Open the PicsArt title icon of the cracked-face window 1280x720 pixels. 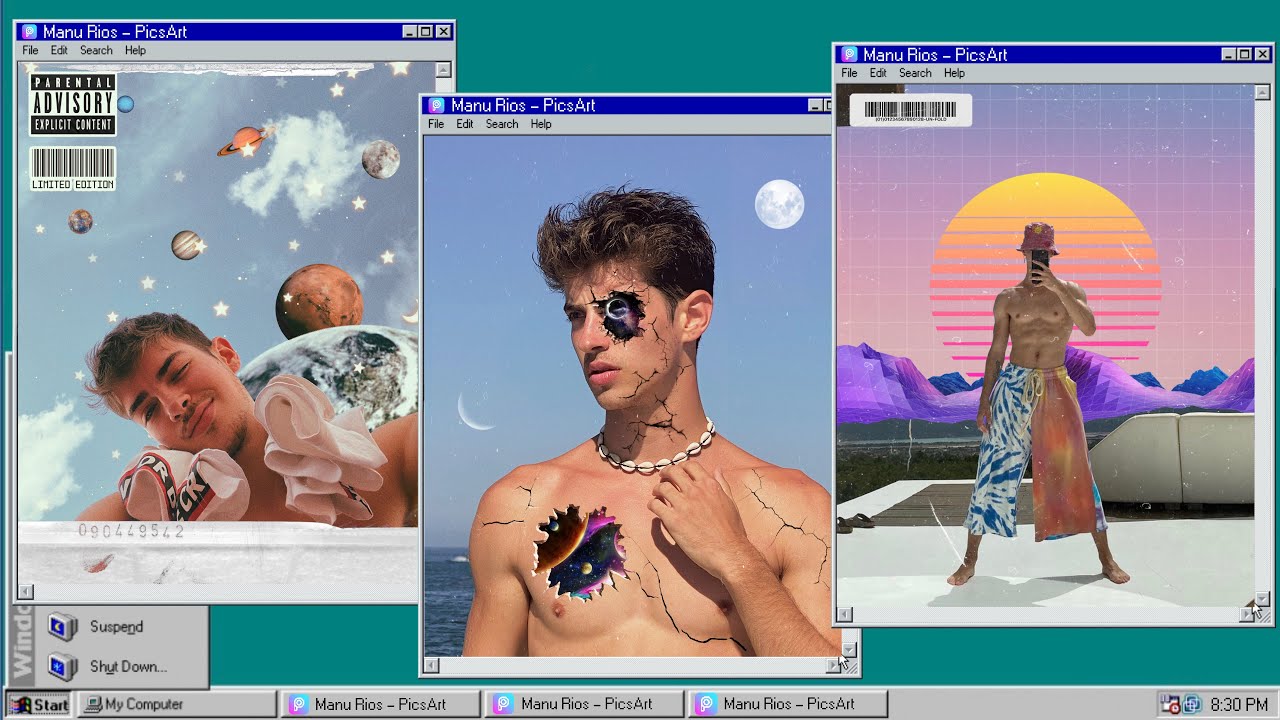[x=436, y=105]
